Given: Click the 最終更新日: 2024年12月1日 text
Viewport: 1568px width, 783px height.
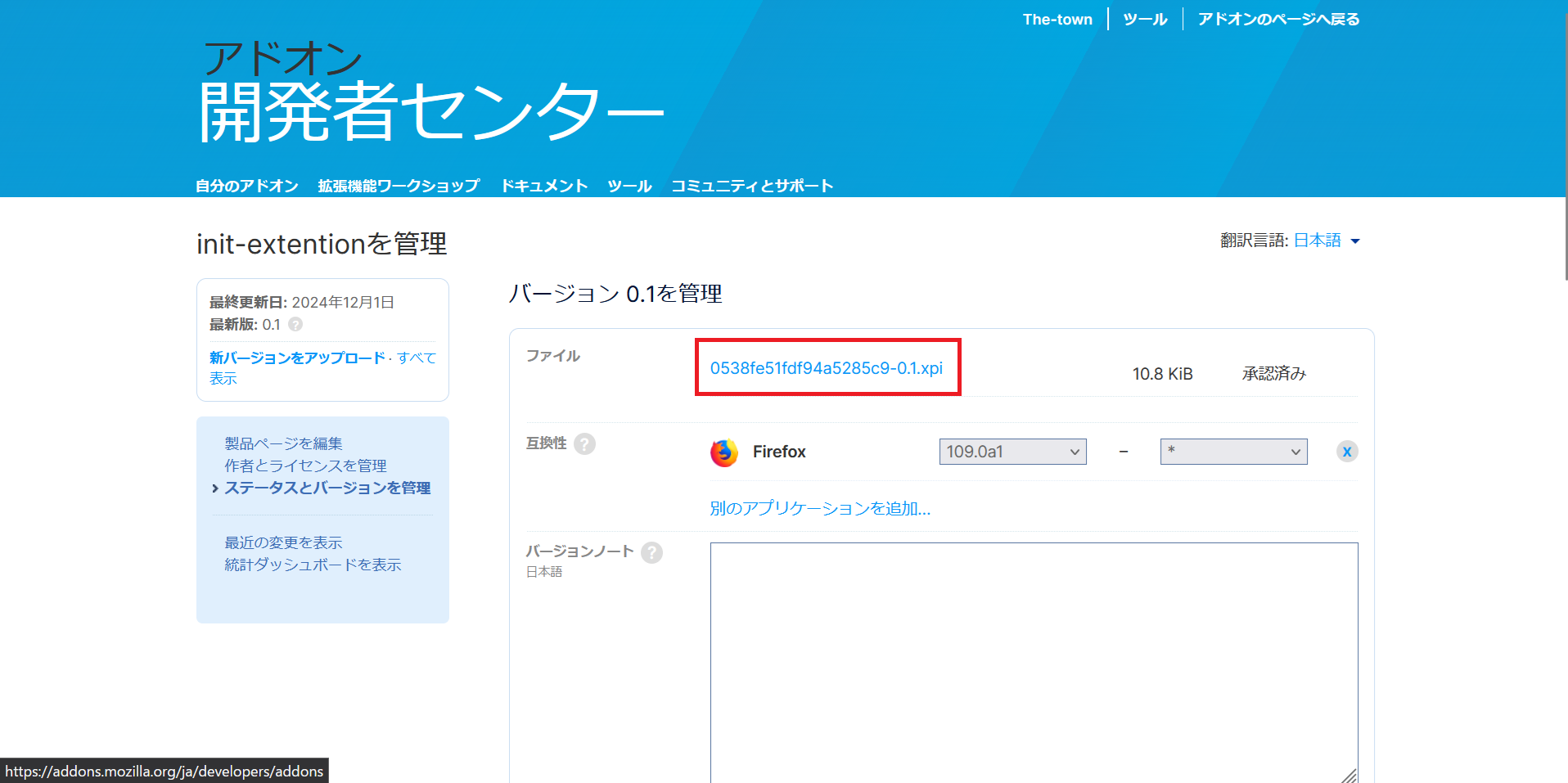Looking at the screenshot, I should point(302,303).
